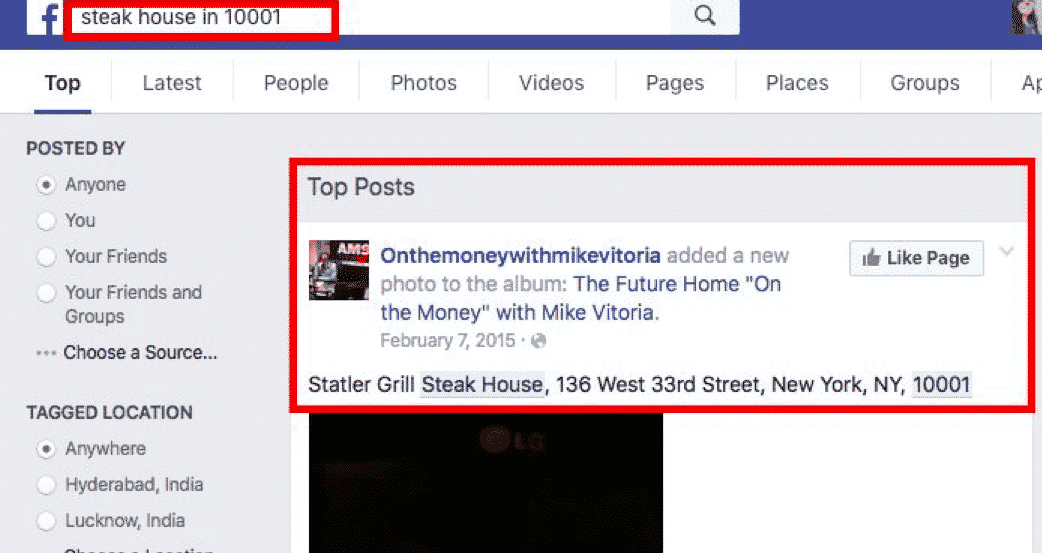The width and height of the screenshot is (1042, 553).
Task: Switch to the Places tab
Action: [797, 83]
